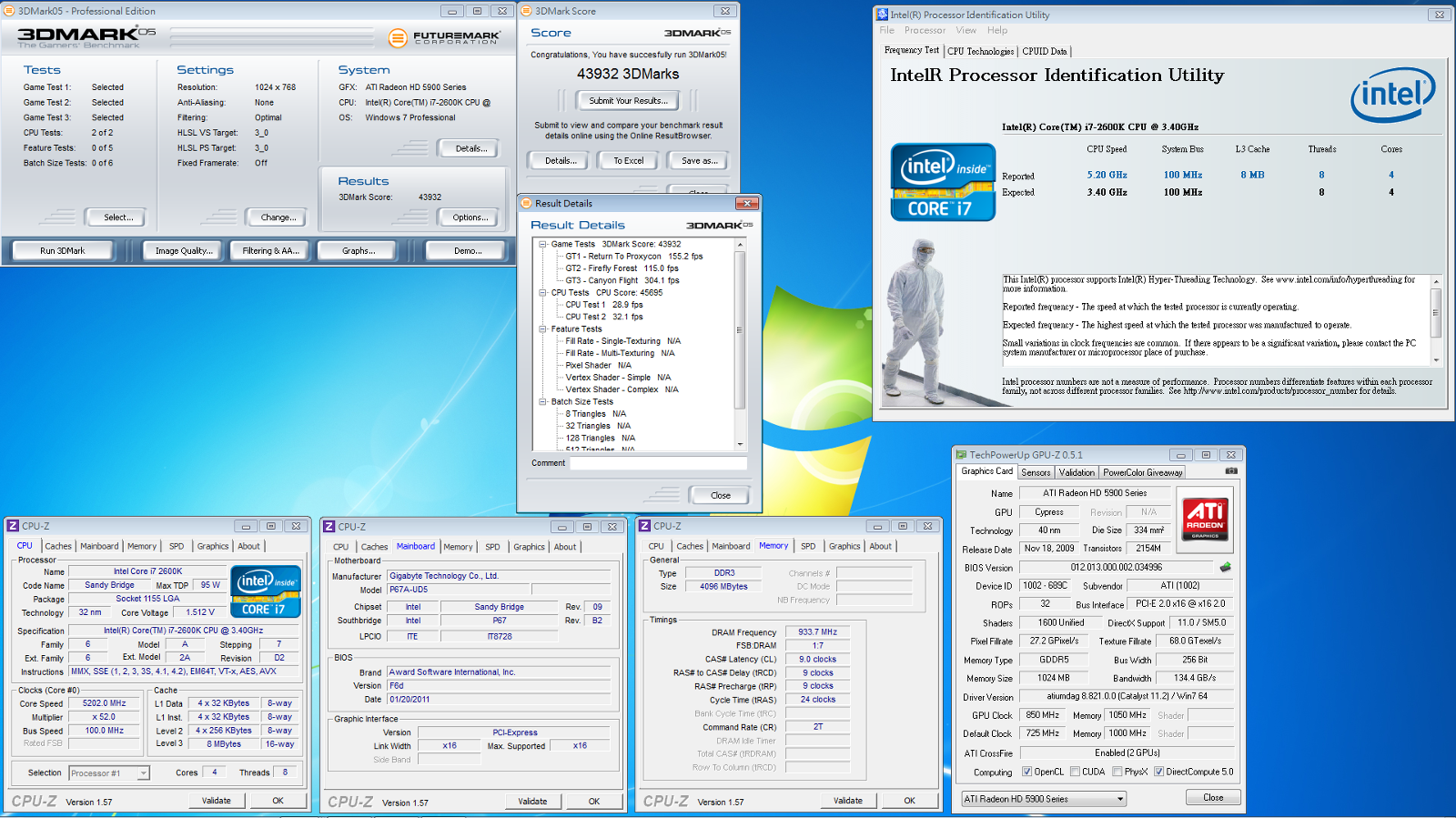Click the 3DMark05 title bar icon
1456x818 pixels.
click(x=9, y=11)
